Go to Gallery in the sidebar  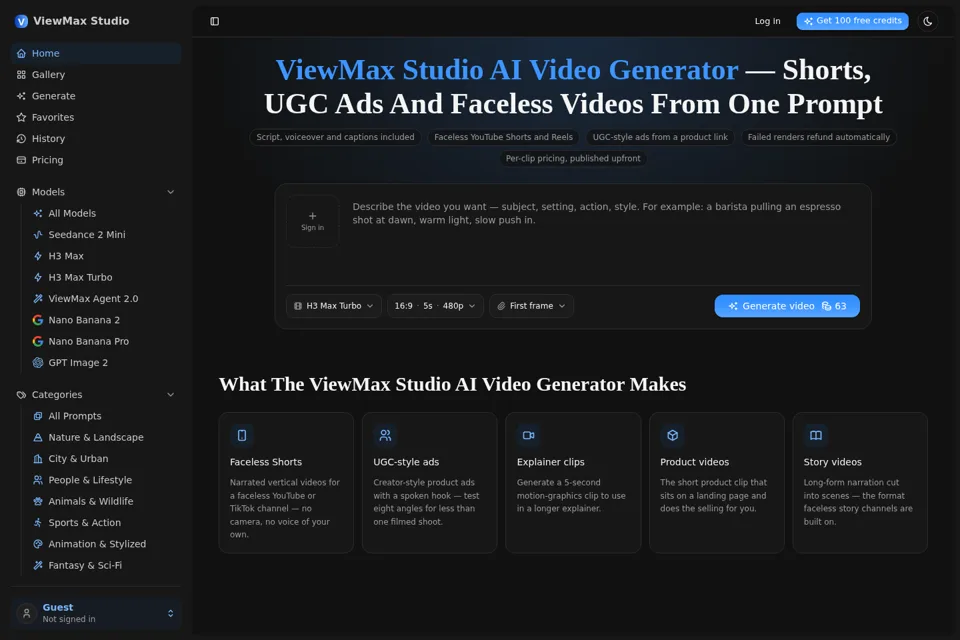pos(96,75)
